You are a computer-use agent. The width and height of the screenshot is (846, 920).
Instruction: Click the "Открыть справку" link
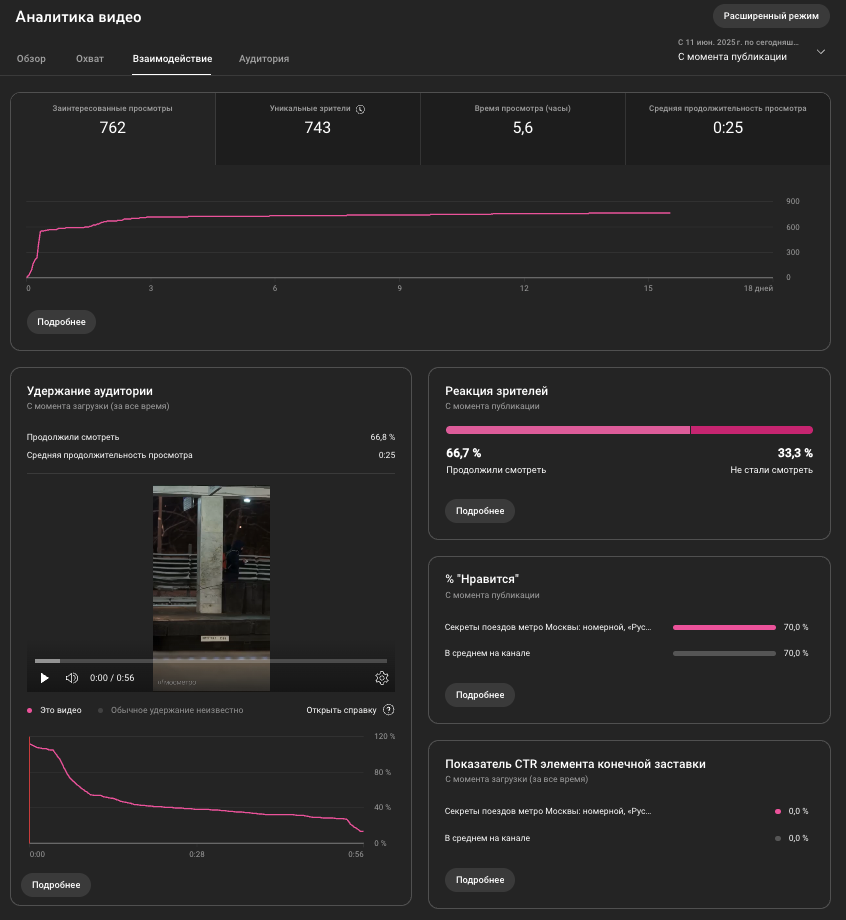[x=341, y=710]
